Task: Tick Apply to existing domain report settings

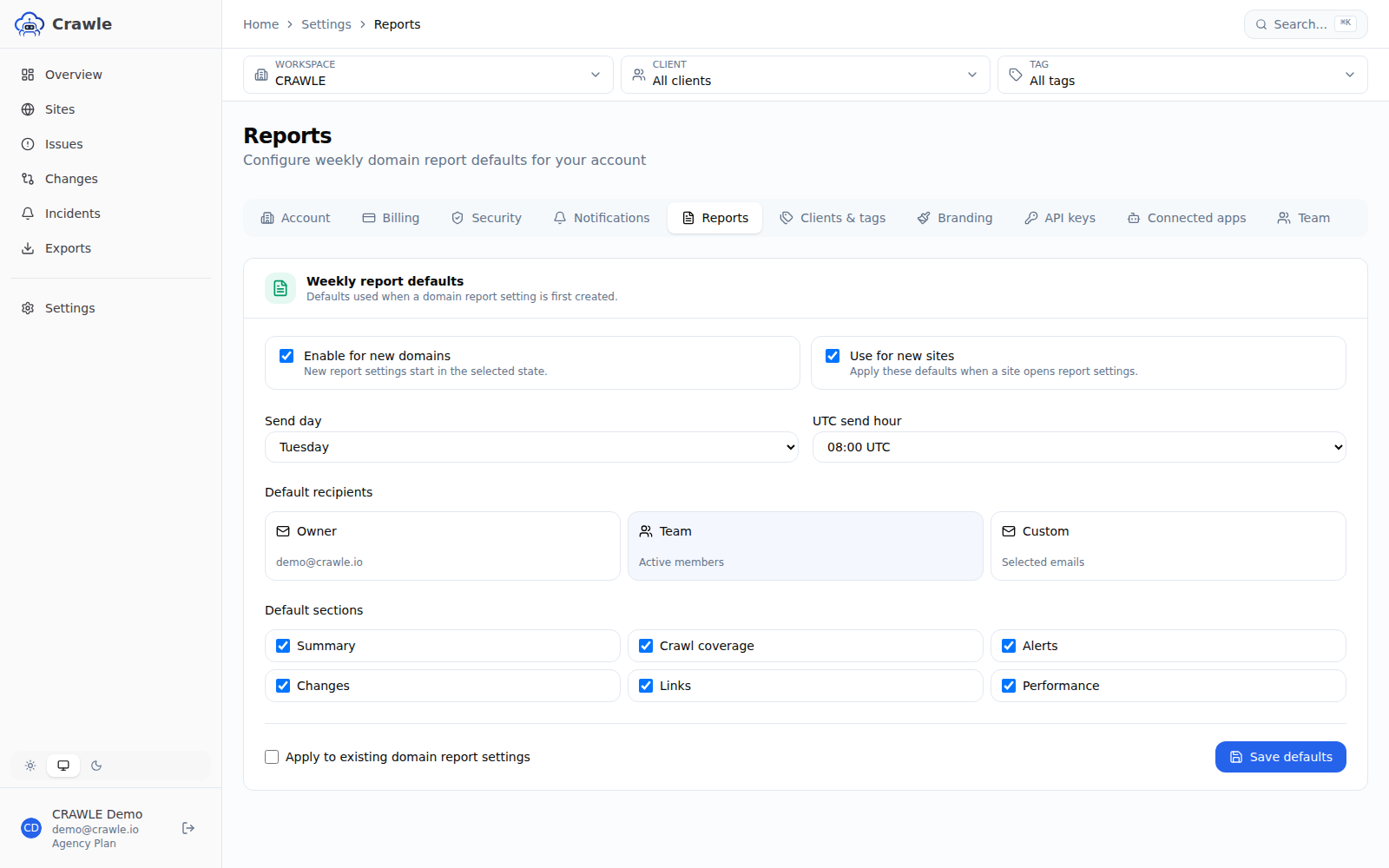Action: pos(272,757)
